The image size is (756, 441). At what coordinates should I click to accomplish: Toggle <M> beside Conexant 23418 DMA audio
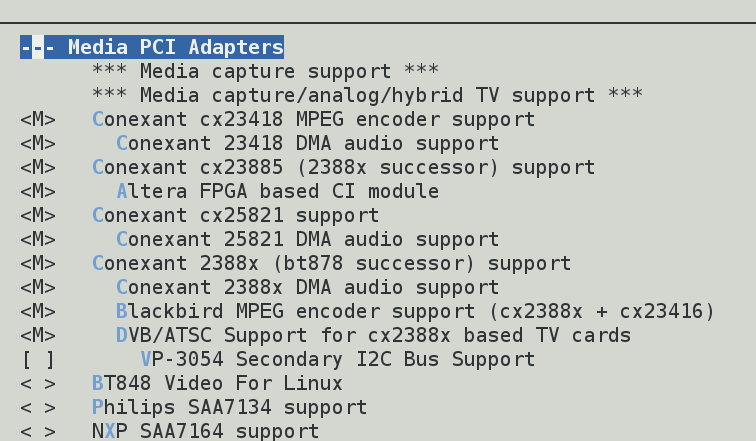tap(38, 144)
